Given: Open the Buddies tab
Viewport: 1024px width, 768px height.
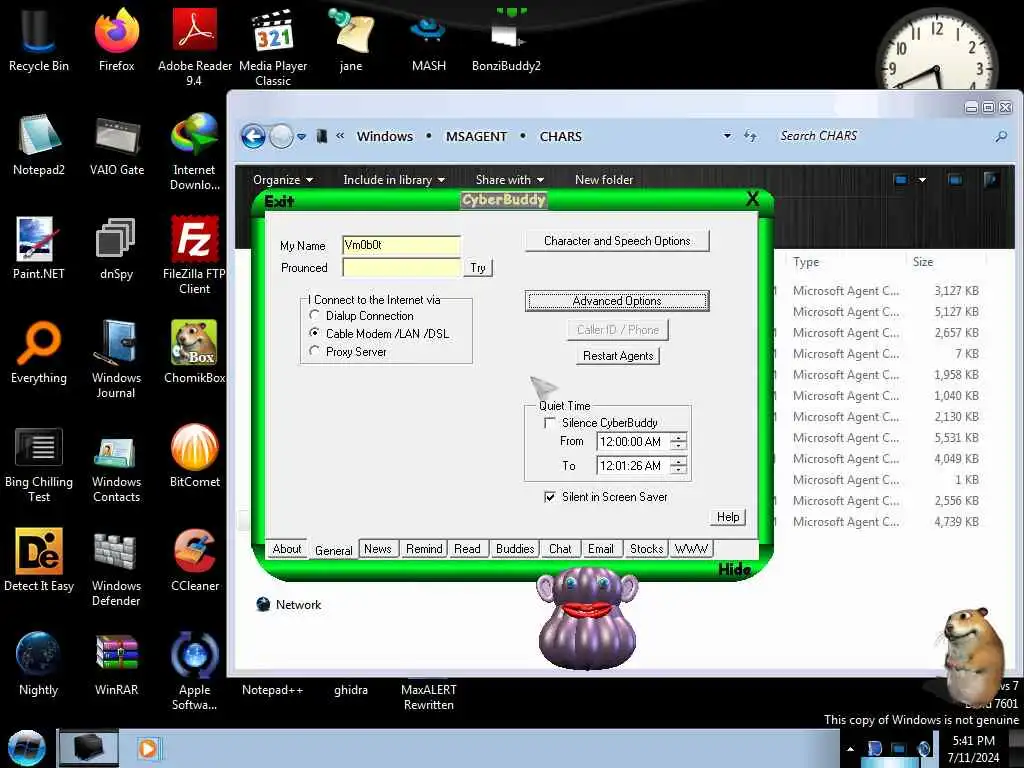Looking at the screenshot, I should point(515,549).
